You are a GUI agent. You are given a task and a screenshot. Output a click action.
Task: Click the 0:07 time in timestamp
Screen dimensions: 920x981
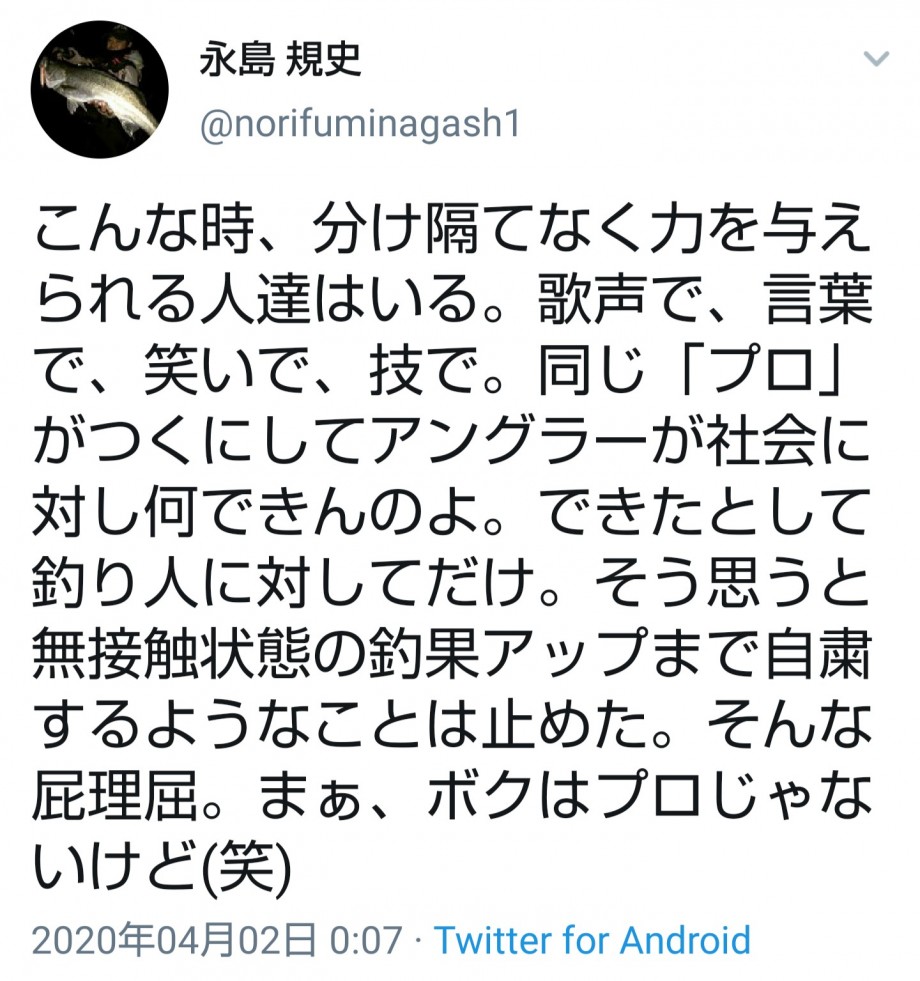pyautogui.click(x=365, y=940)
